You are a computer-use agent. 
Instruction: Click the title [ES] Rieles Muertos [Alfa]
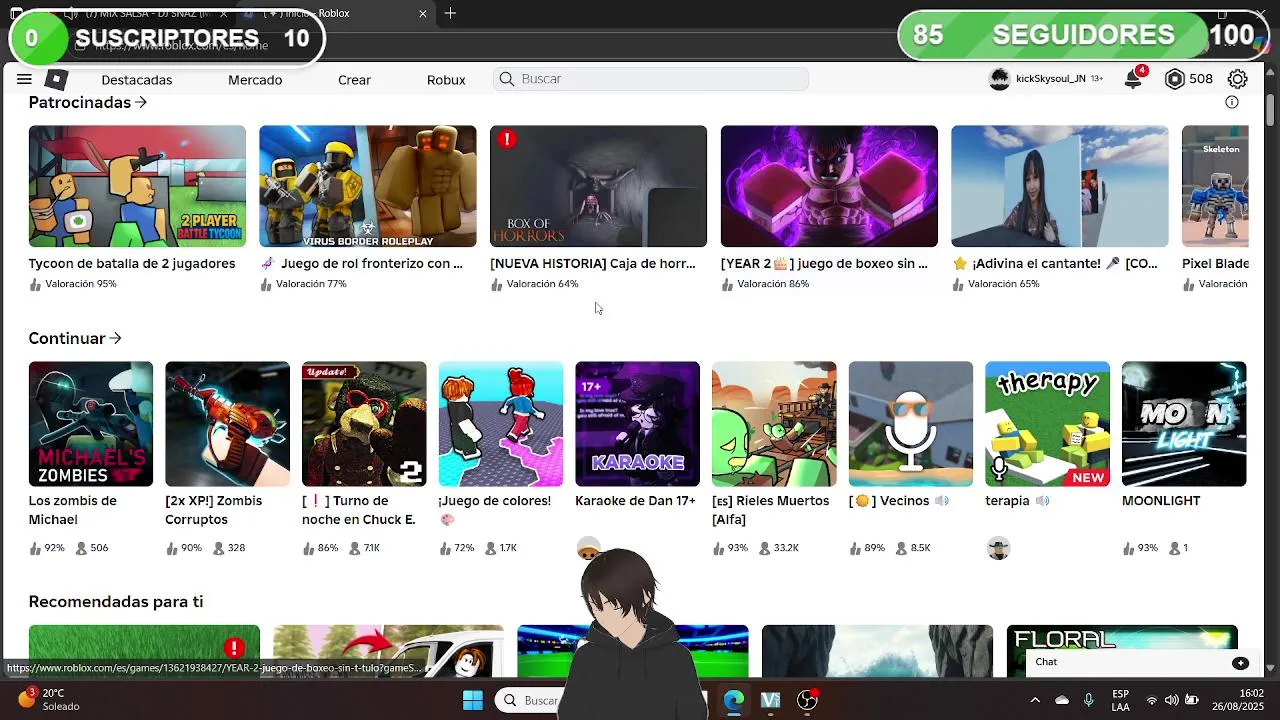(x=771, y=510)
